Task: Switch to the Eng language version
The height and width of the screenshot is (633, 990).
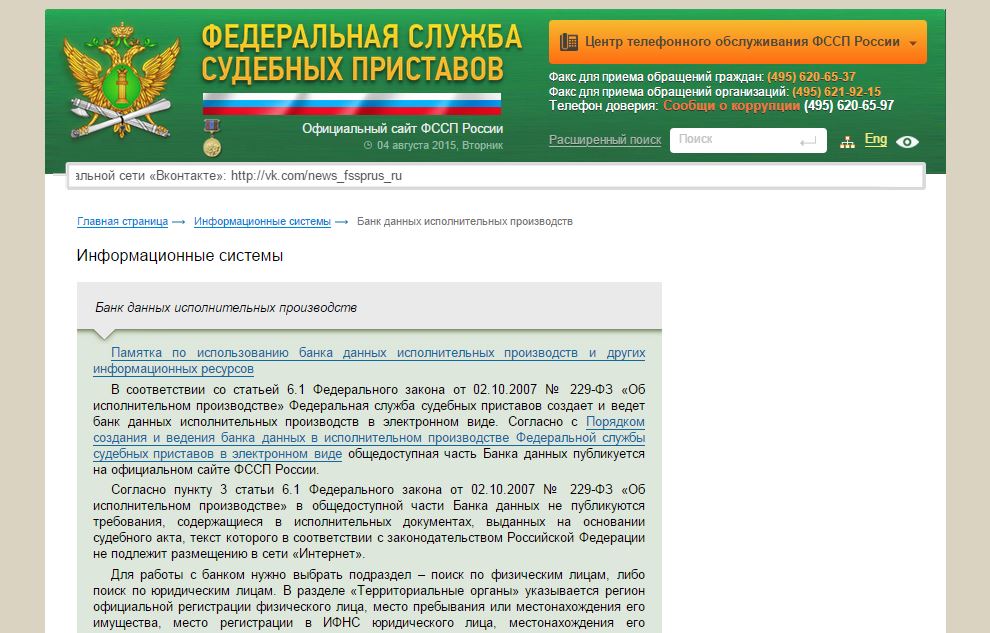Action: [876, 139]
